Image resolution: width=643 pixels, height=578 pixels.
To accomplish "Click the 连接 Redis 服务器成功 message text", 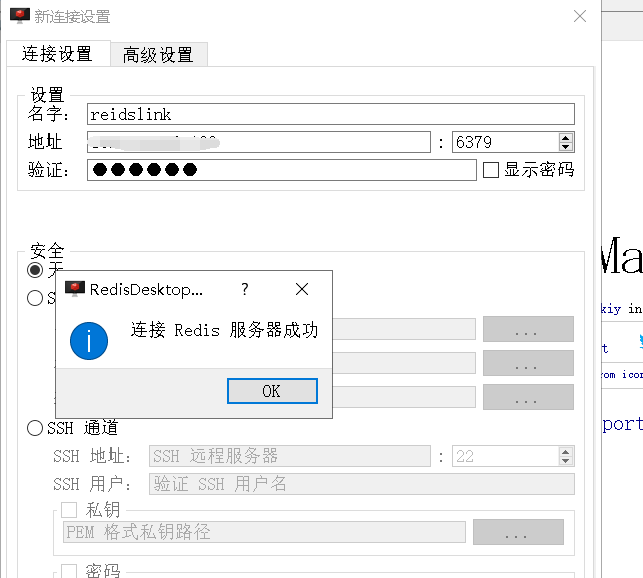I will [224, 330].
